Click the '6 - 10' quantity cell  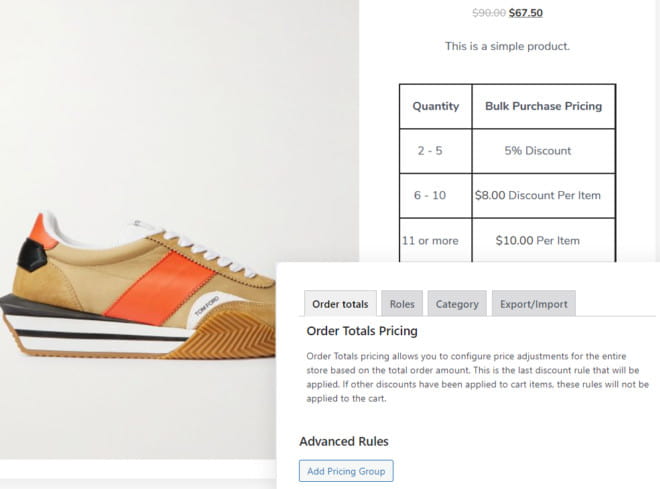pyautogui.click(x=435, y=196)
